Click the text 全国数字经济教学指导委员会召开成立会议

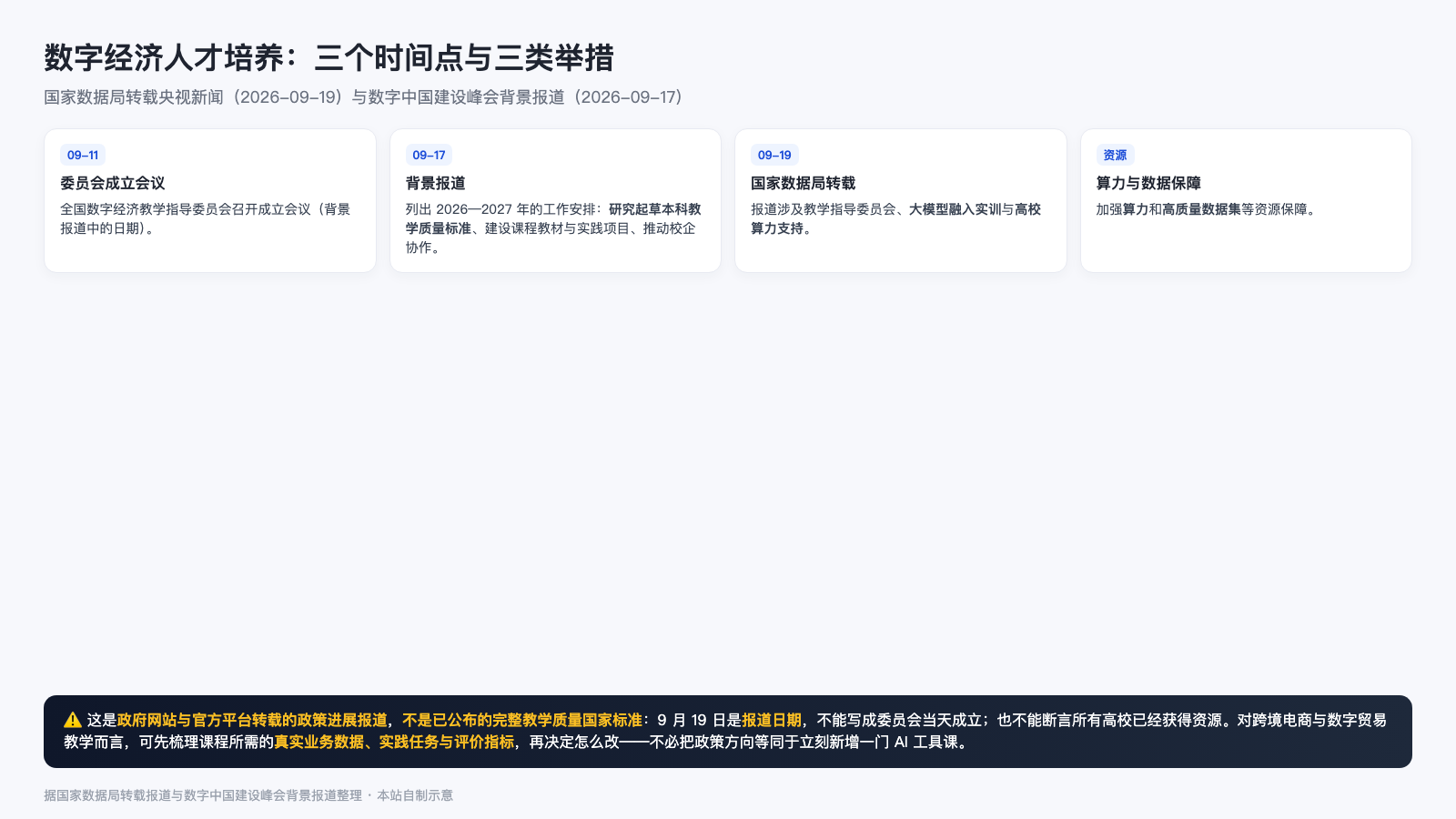coord(186,209)
